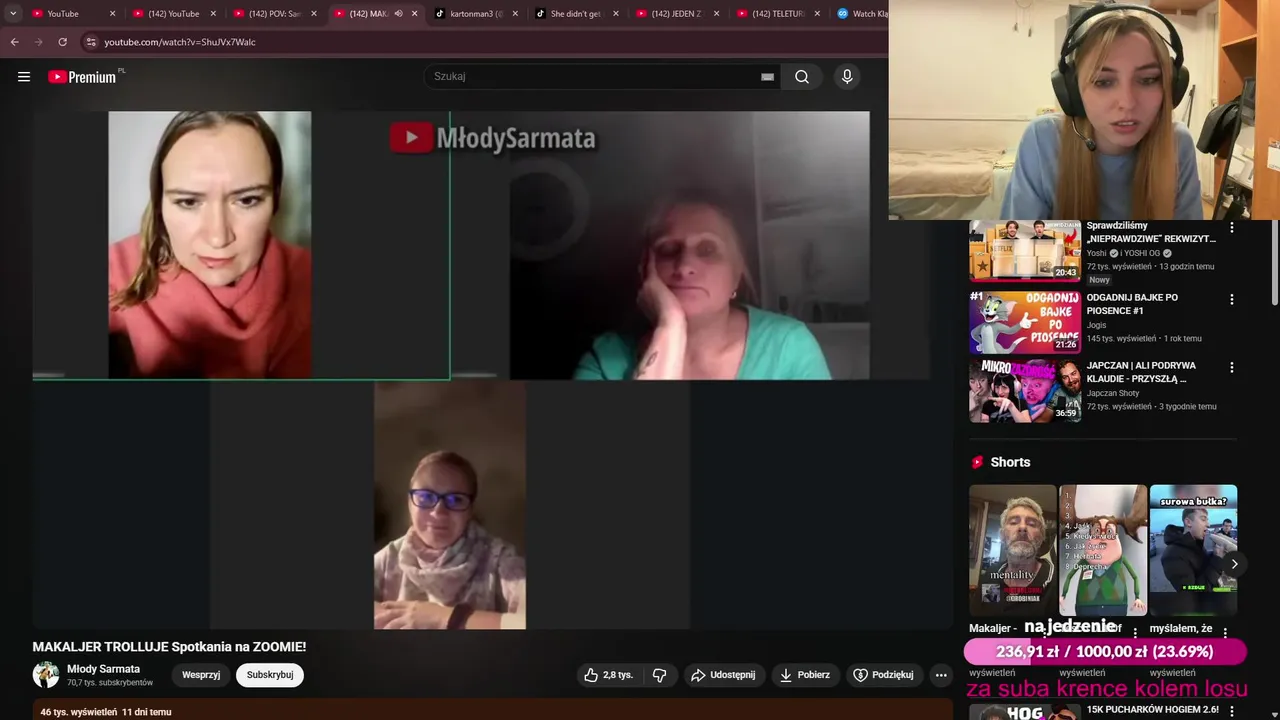
Task: Open Młody Sarmata channel avatar
Action: [46, 675]
